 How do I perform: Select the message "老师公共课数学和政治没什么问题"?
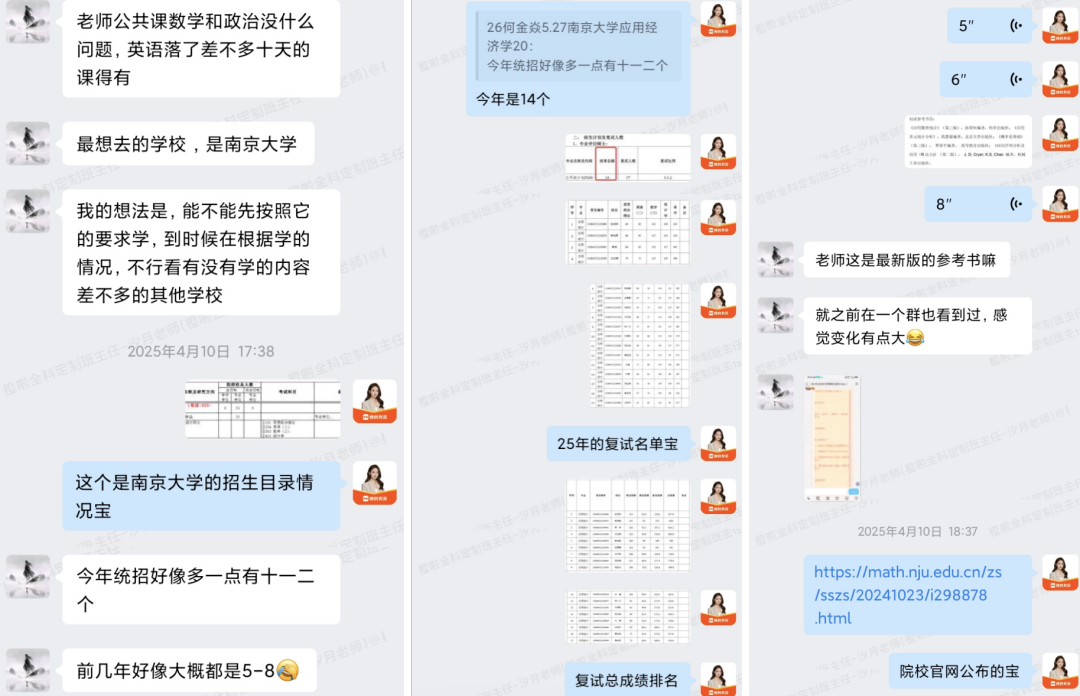click(x=200, y=49)
